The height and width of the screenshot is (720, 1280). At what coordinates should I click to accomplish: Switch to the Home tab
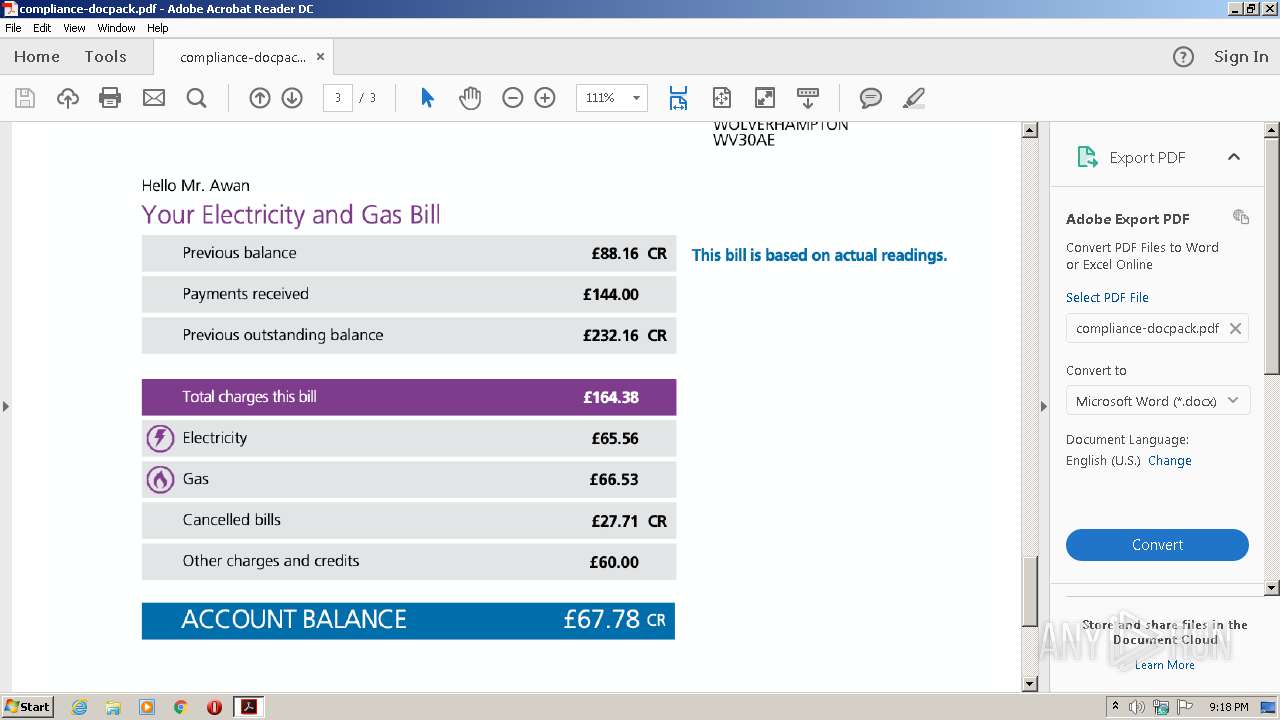(37, 57)
